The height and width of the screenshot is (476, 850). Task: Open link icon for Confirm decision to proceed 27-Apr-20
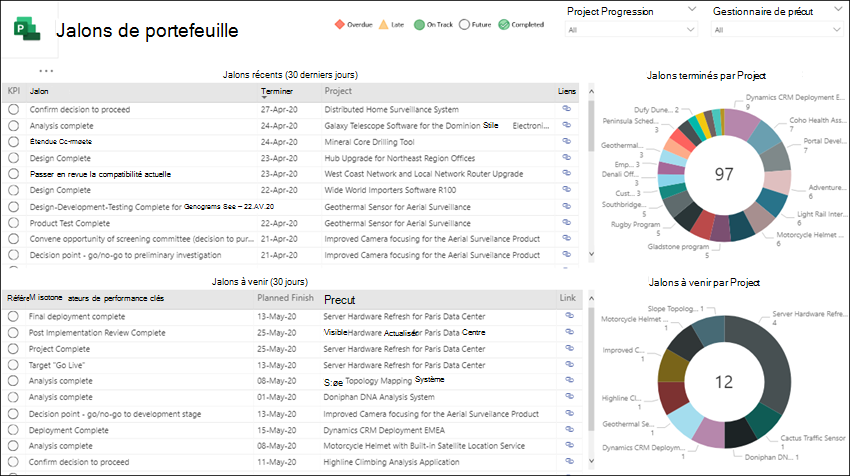click(566, 108)
